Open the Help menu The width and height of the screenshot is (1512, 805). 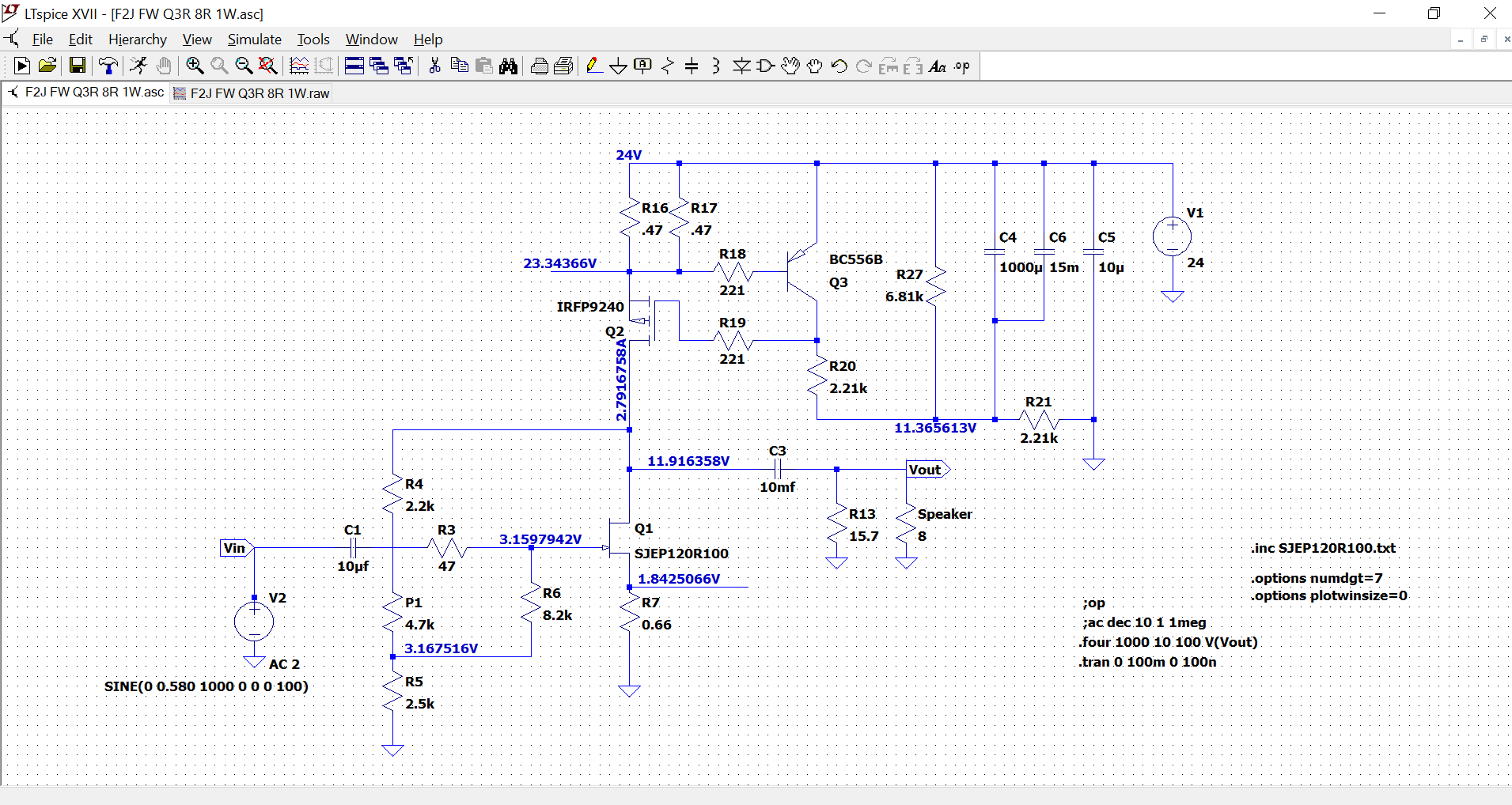pos(428,40)
